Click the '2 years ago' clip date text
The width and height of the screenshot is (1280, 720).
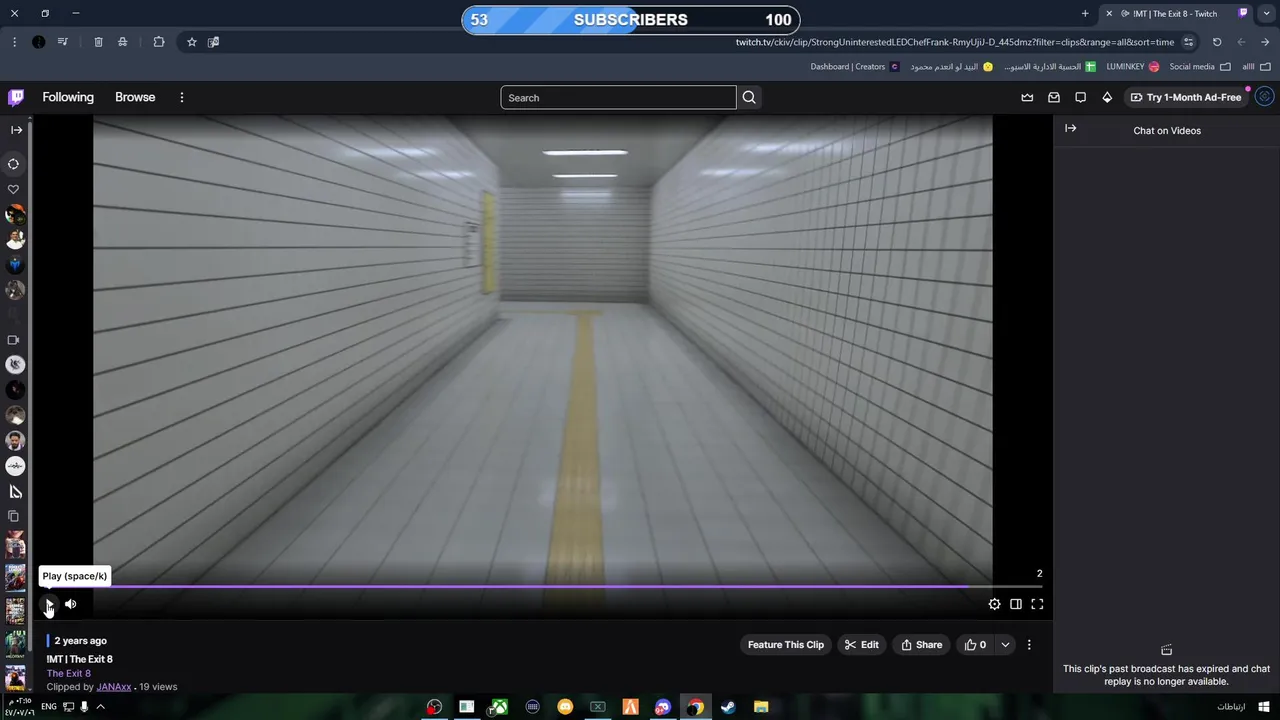(80, 641)
